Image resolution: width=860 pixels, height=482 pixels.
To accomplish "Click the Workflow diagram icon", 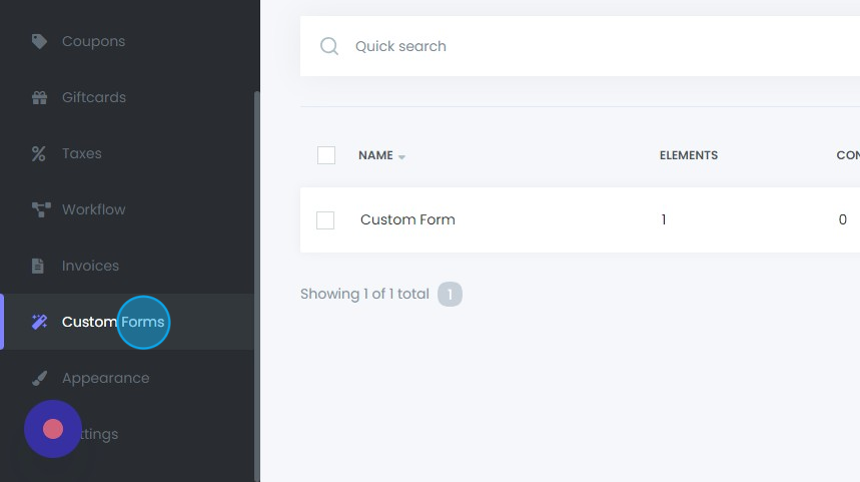I will [x=40, y=210].
